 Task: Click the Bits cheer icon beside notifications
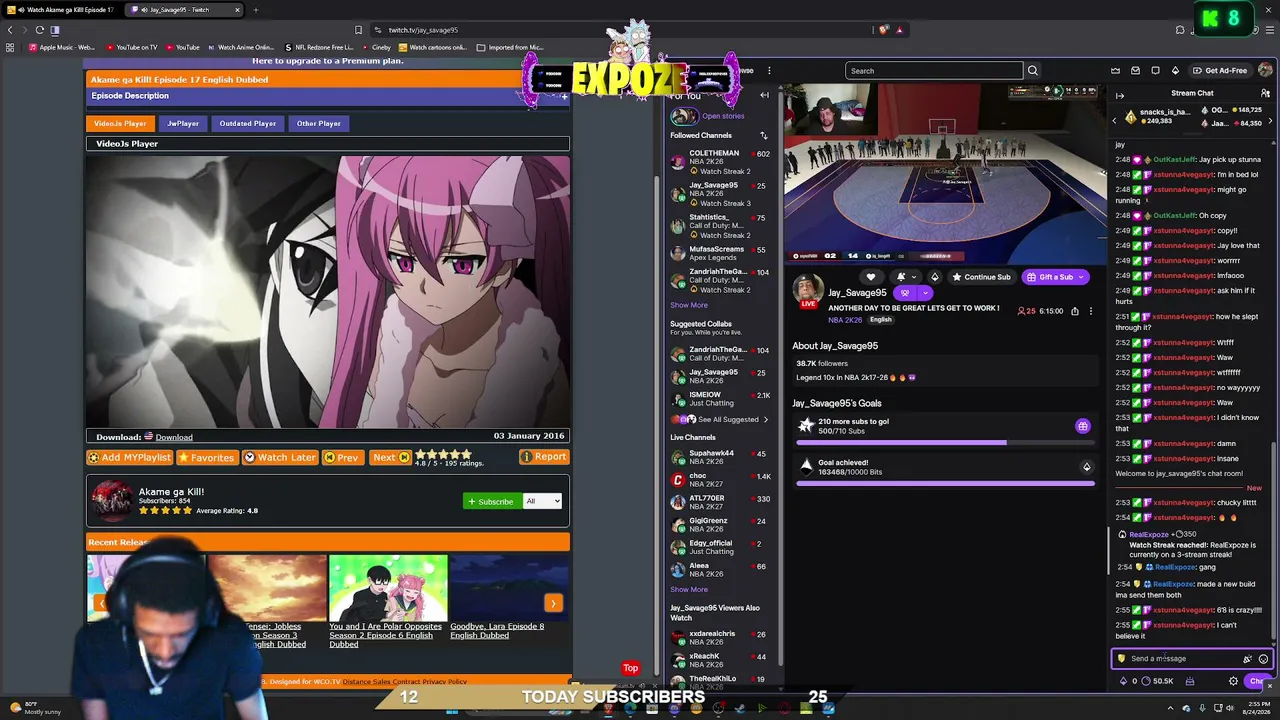pyautogui.click(x=935, y=277)
